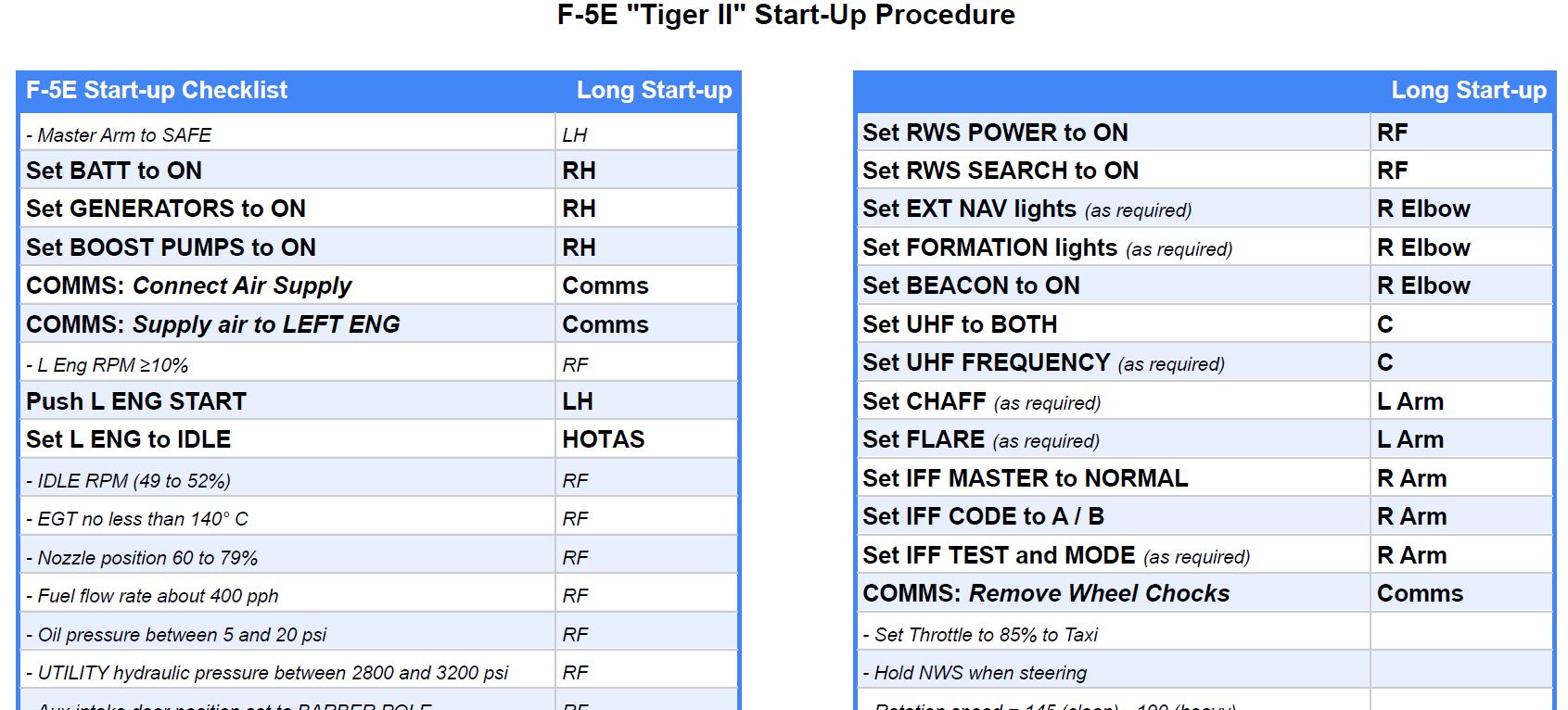Click 'Set RWS SEARCH to ON' cell
1568x710 pixels.
click(1001, 171)
